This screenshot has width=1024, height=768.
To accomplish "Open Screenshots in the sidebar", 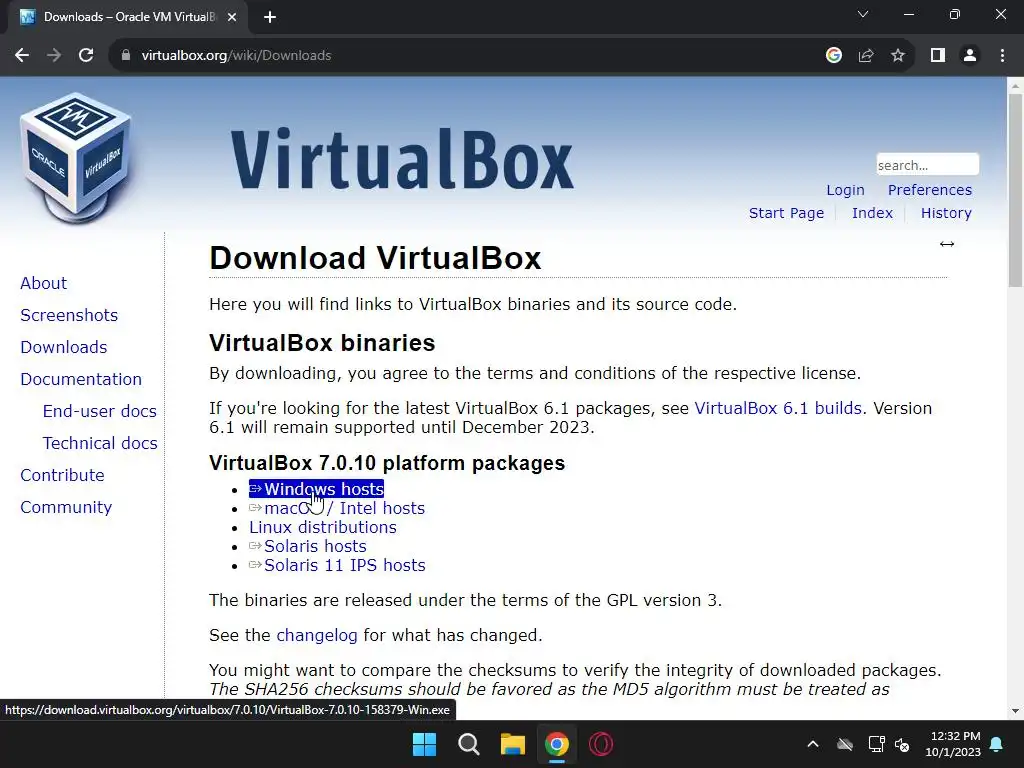I will 69,315.
